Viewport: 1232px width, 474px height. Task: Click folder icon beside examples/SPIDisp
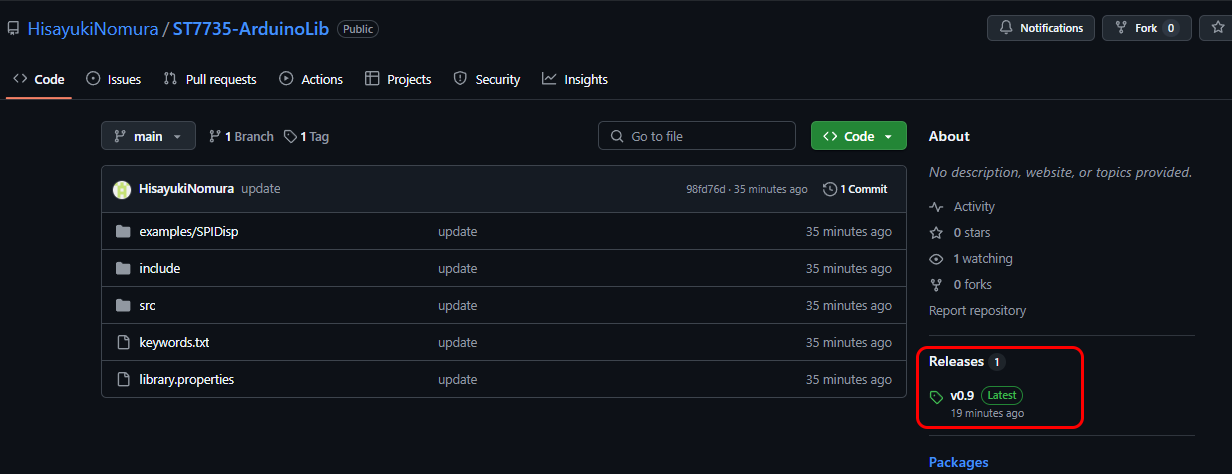click(124, 231)
